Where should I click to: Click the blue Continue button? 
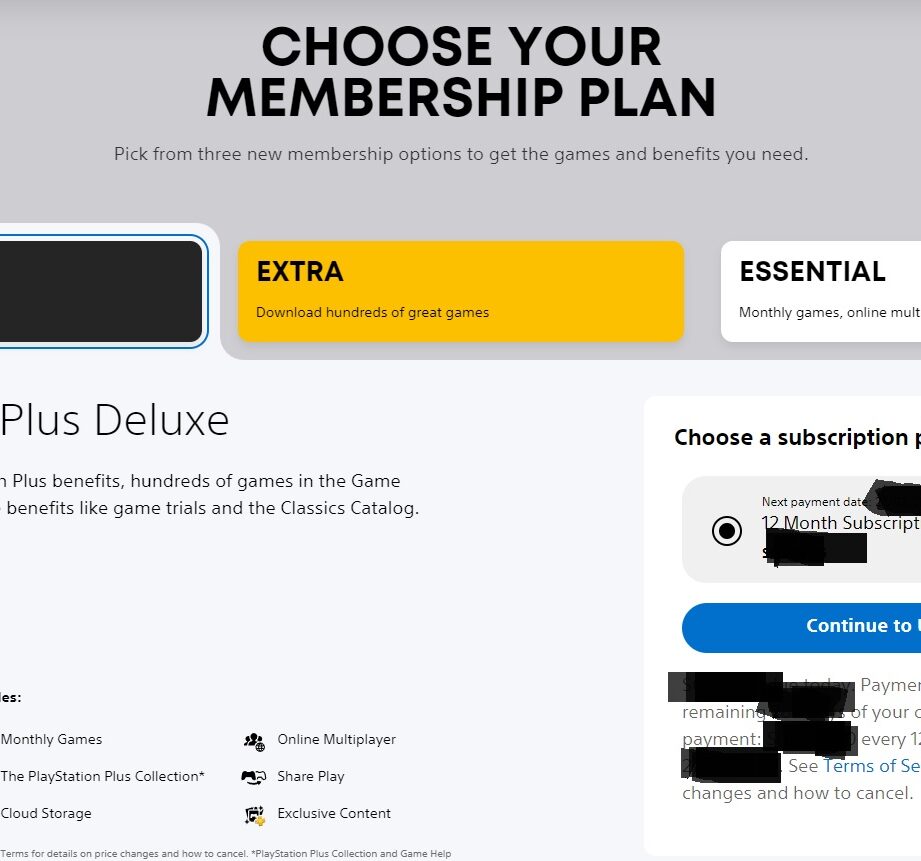[802, 627]
